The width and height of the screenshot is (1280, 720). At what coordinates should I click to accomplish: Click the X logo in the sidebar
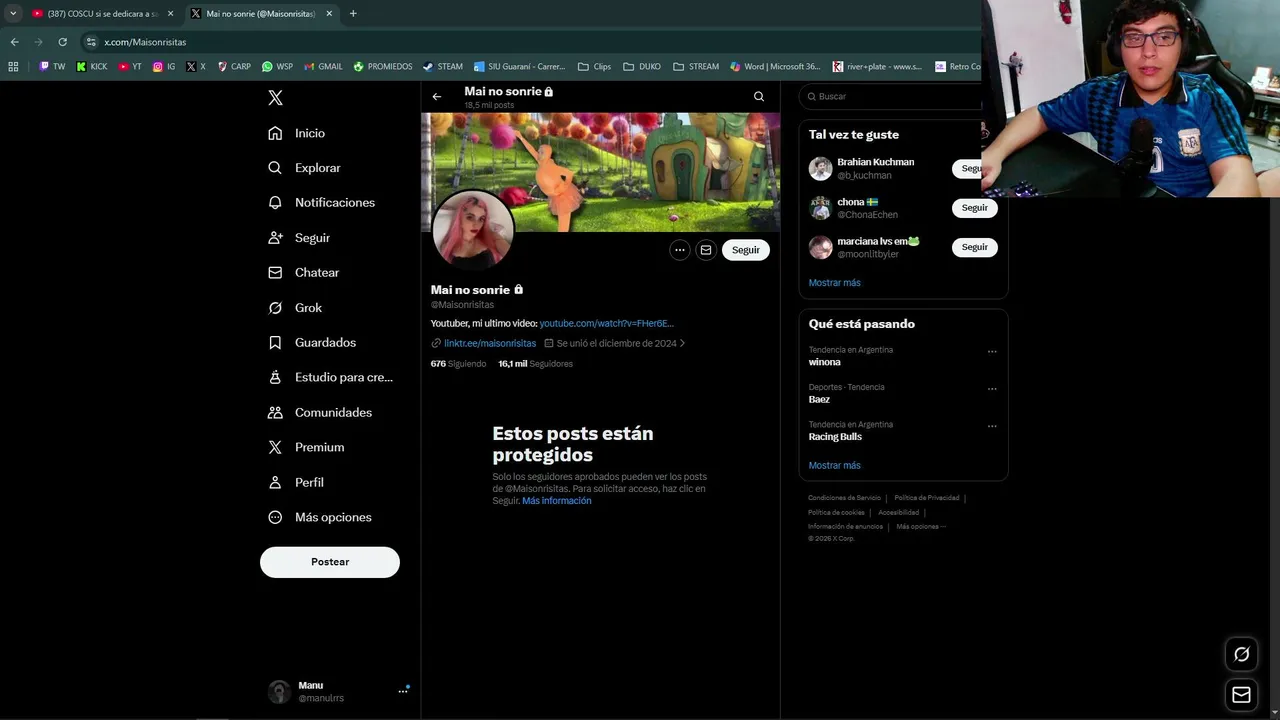pyautogui.click(x=275, y=97)
